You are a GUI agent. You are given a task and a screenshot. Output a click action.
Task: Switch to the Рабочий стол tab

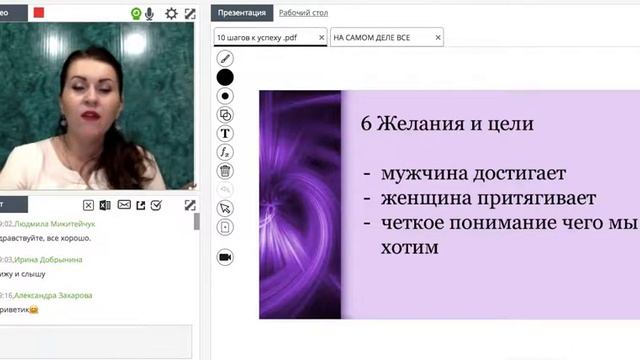pos(303,13)
